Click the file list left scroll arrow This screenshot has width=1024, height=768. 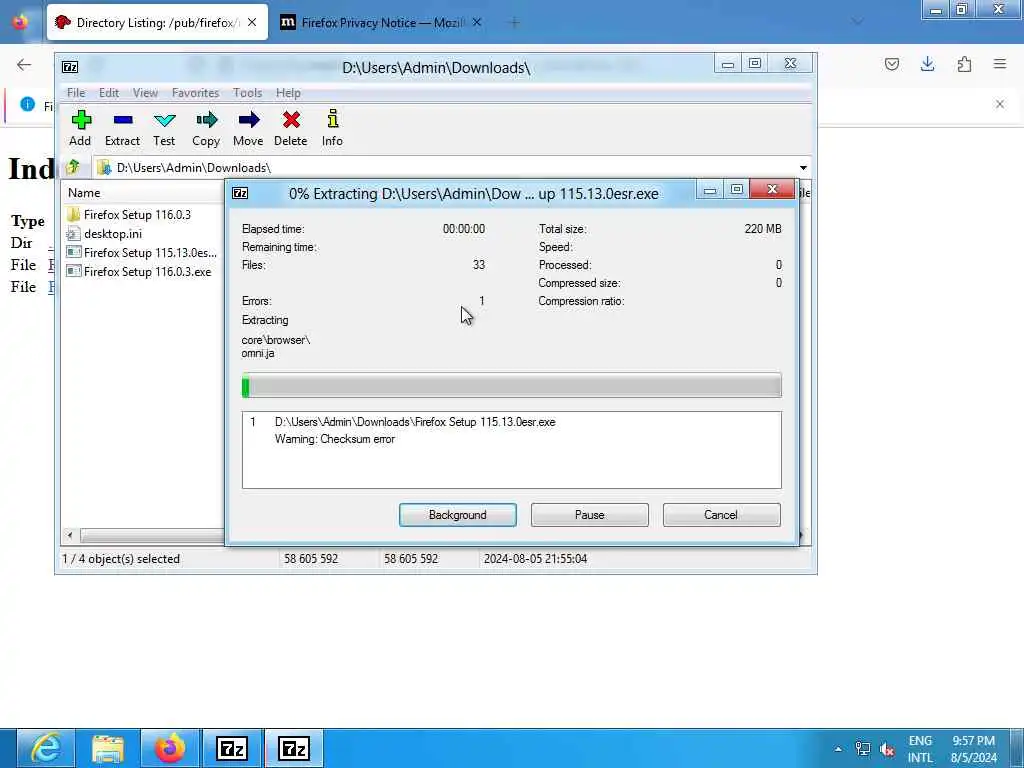[70, 536]
